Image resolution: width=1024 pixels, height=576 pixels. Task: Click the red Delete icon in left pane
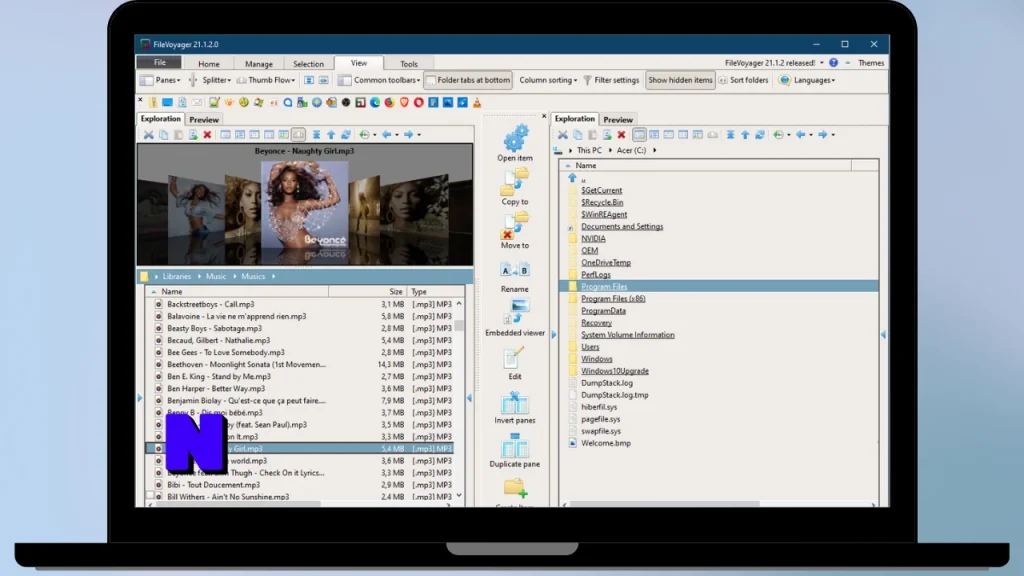coord(207,135)
